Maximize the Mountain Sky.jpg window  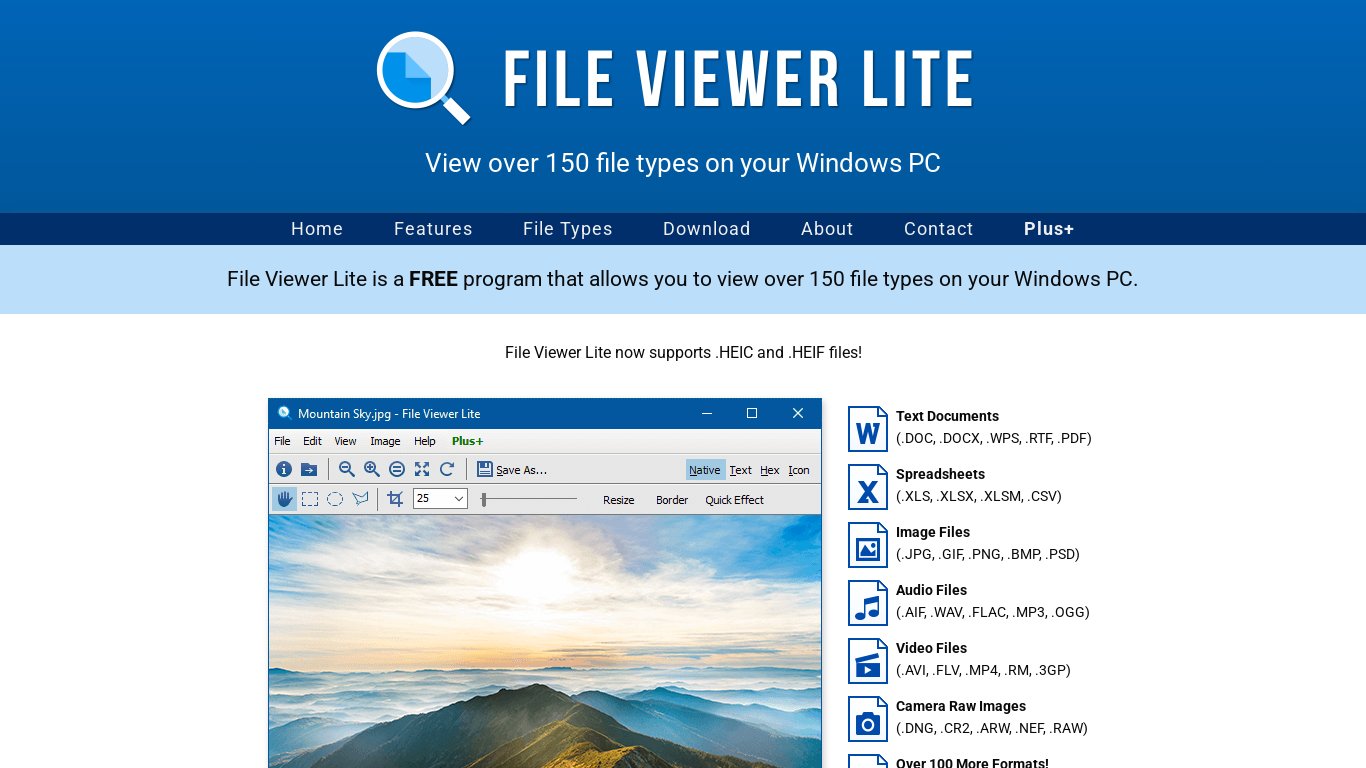752,413
